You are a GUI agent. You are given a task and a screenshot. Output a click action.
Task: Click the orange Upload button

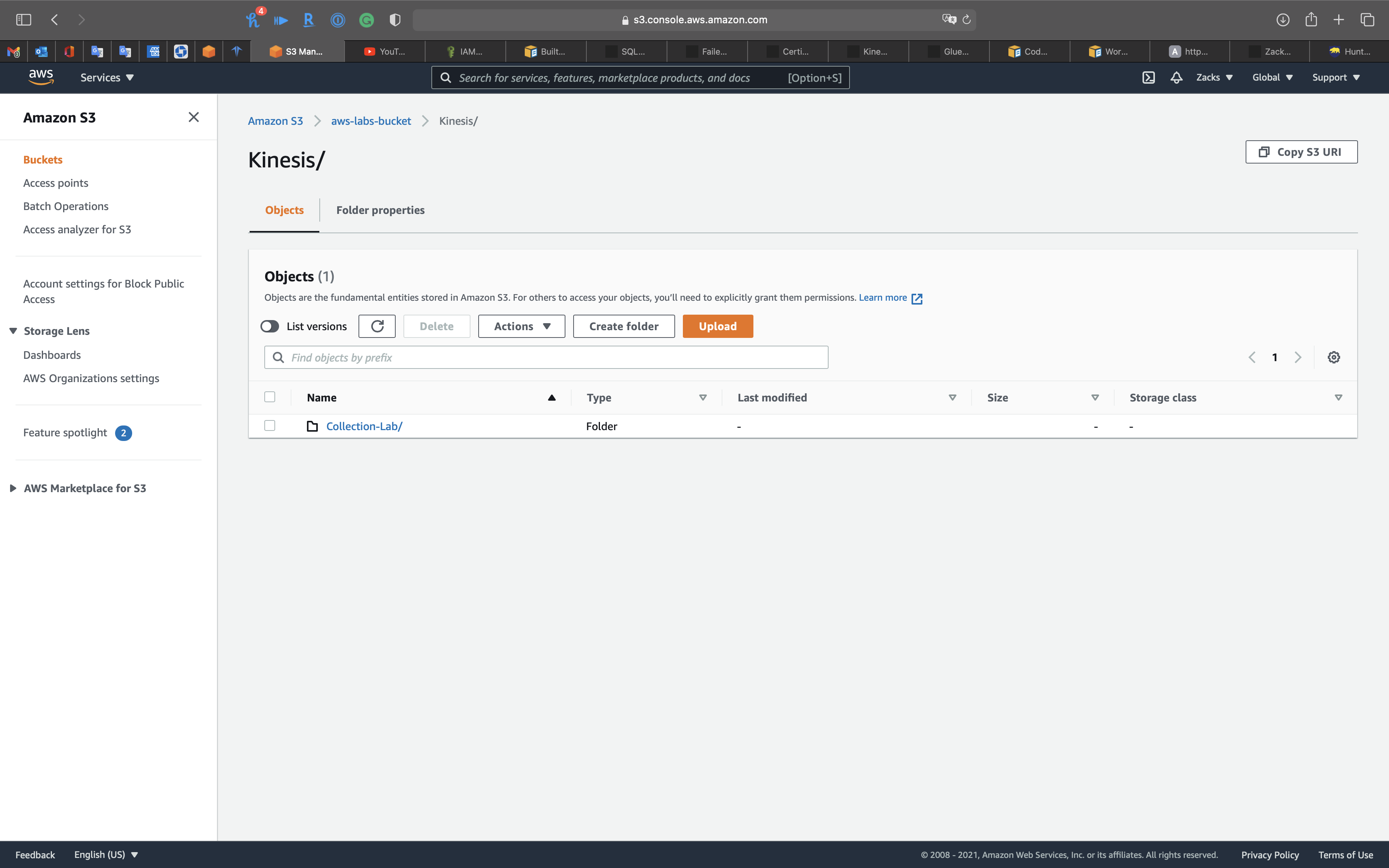coord(717,326)
